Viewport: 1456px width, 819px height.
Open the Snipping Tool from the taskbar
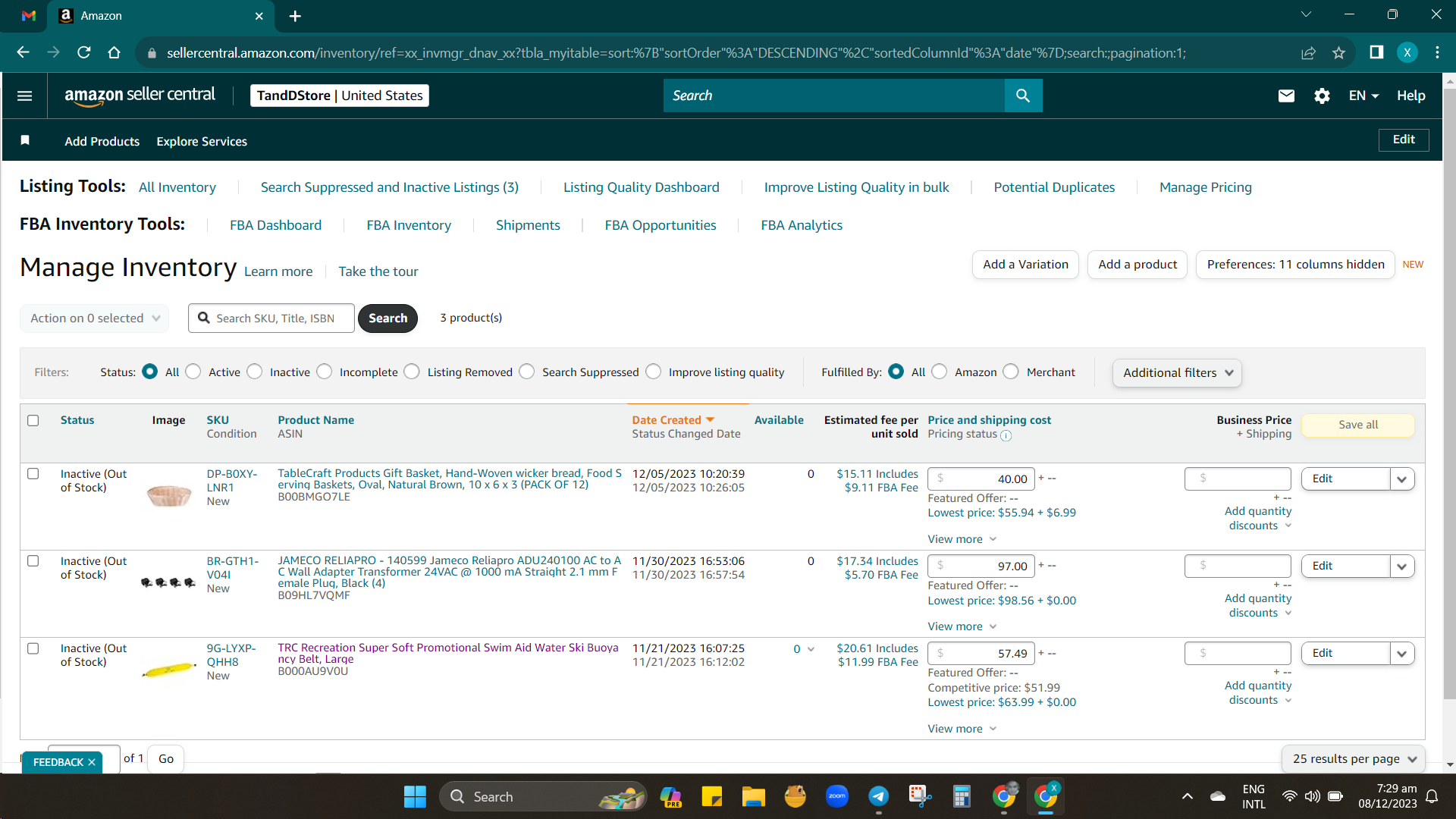(x=920, y=796)
